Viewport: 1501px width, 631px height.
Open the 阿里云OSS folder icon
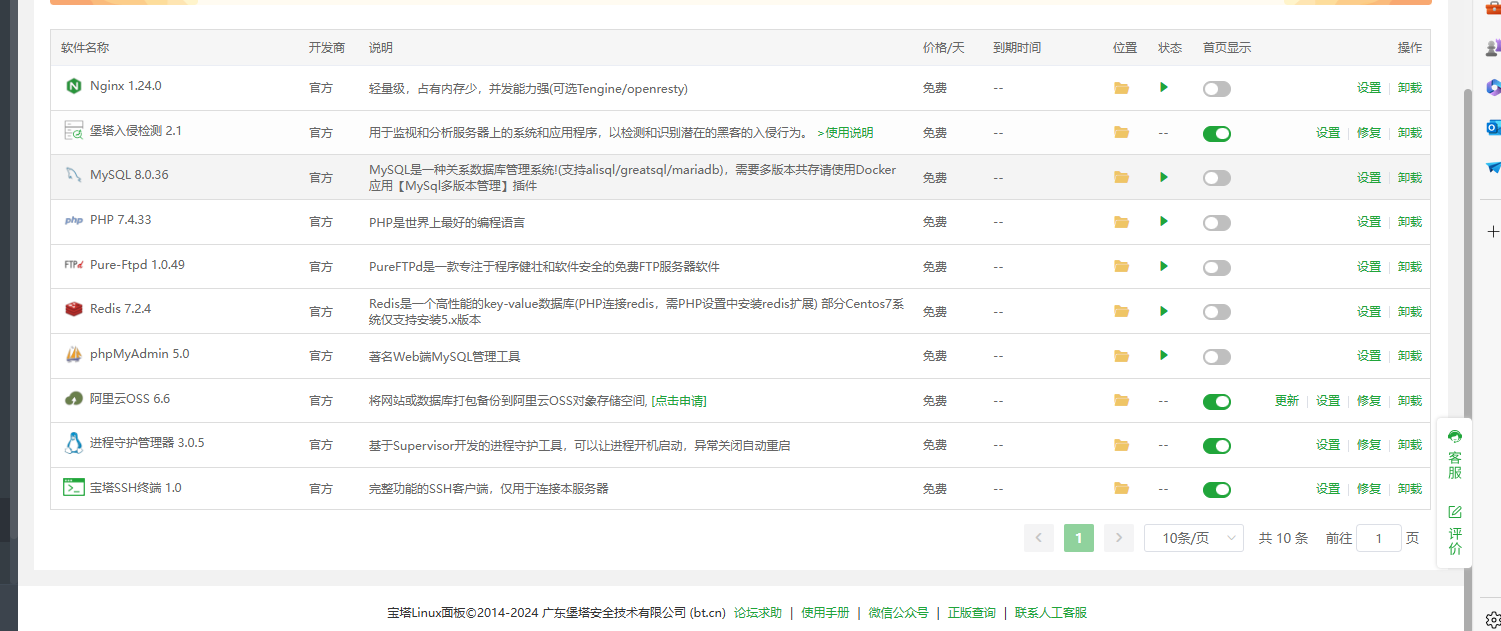click(x=1121, y=400)
